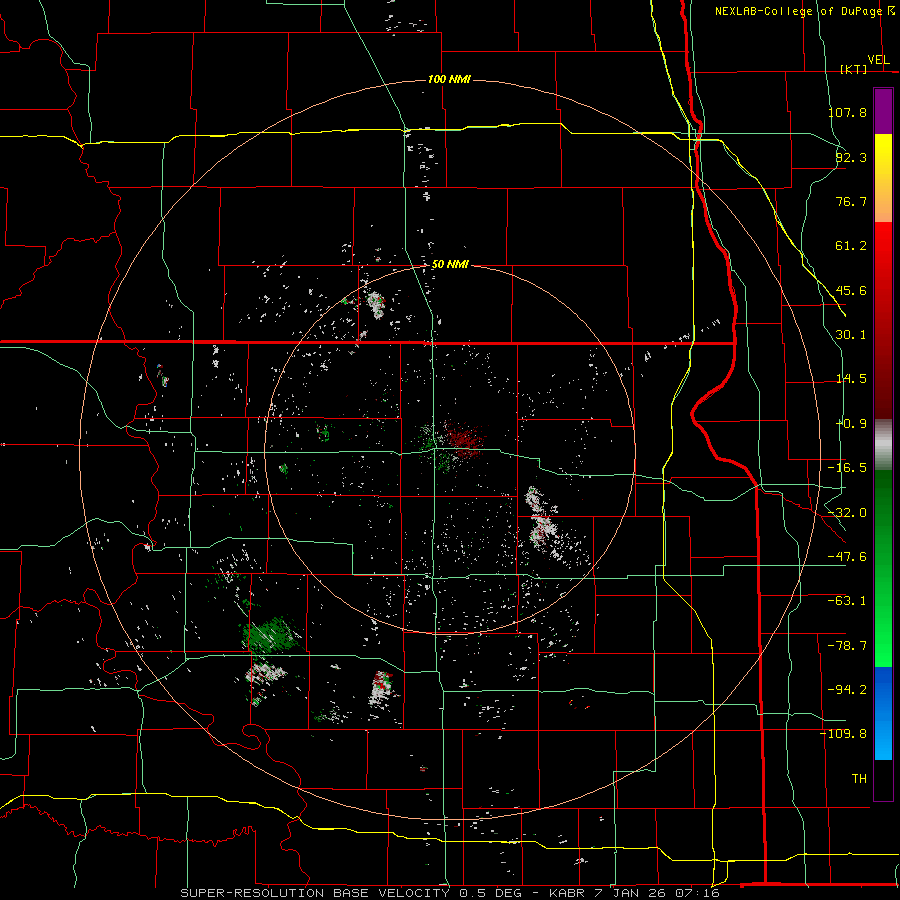Select the 76.7 velocity scale value
The width and height of the screenshot is (900, 900).
point(851,201)
